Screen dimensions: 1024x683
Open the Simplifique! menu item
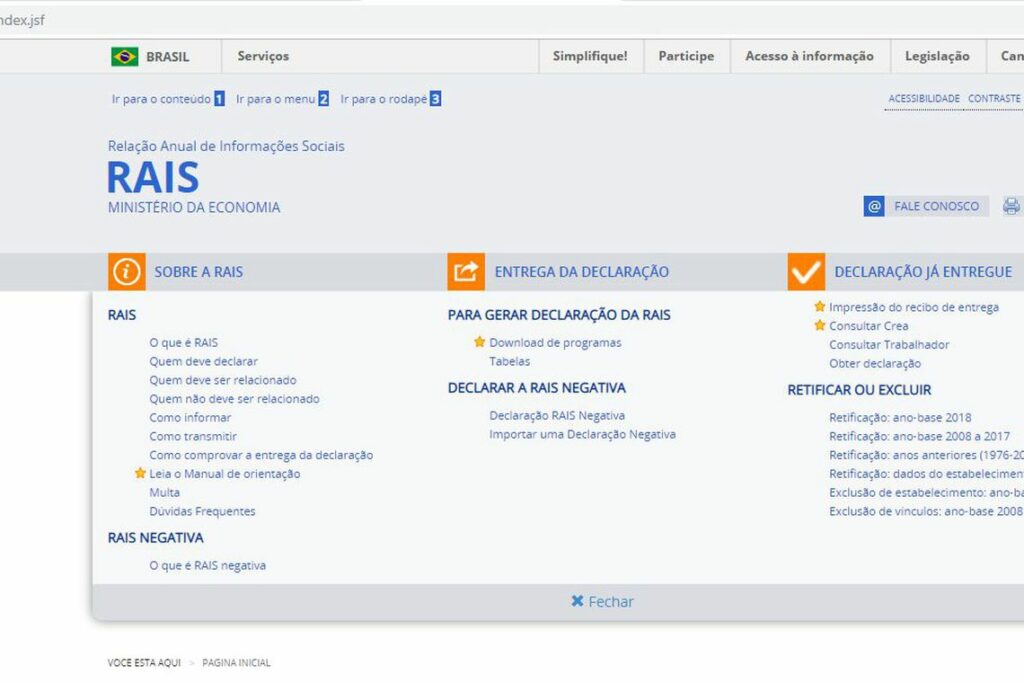590,56
